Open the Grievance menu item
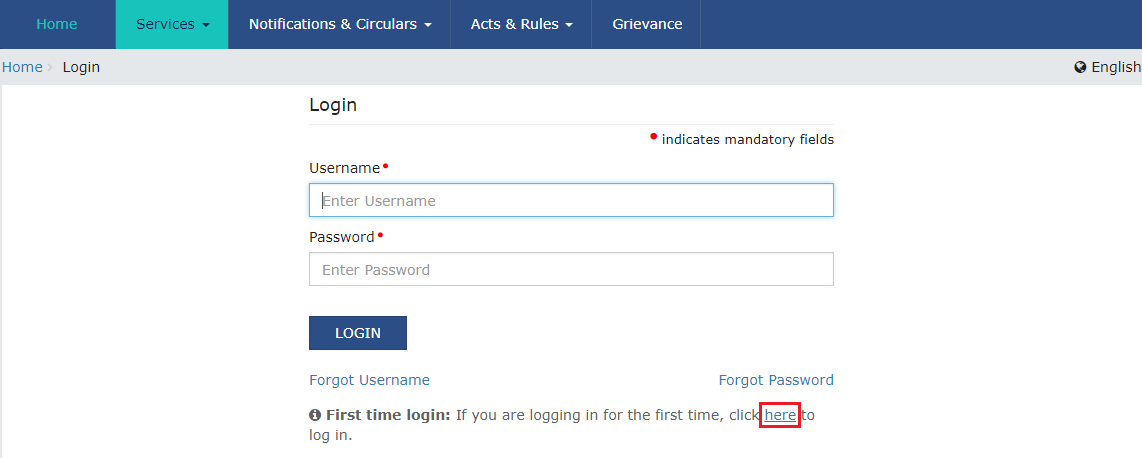 (x=647, y=24)
